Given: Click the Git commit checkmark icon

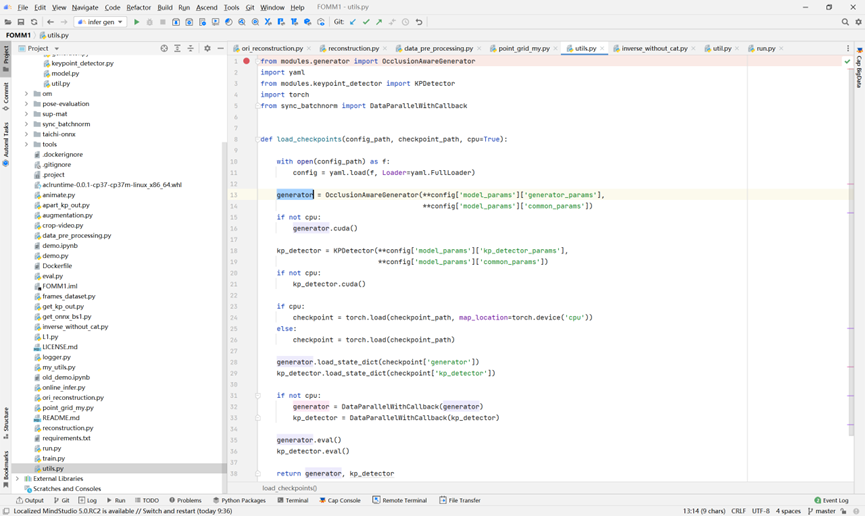Looking at the screenshot, I should (366, 22).
